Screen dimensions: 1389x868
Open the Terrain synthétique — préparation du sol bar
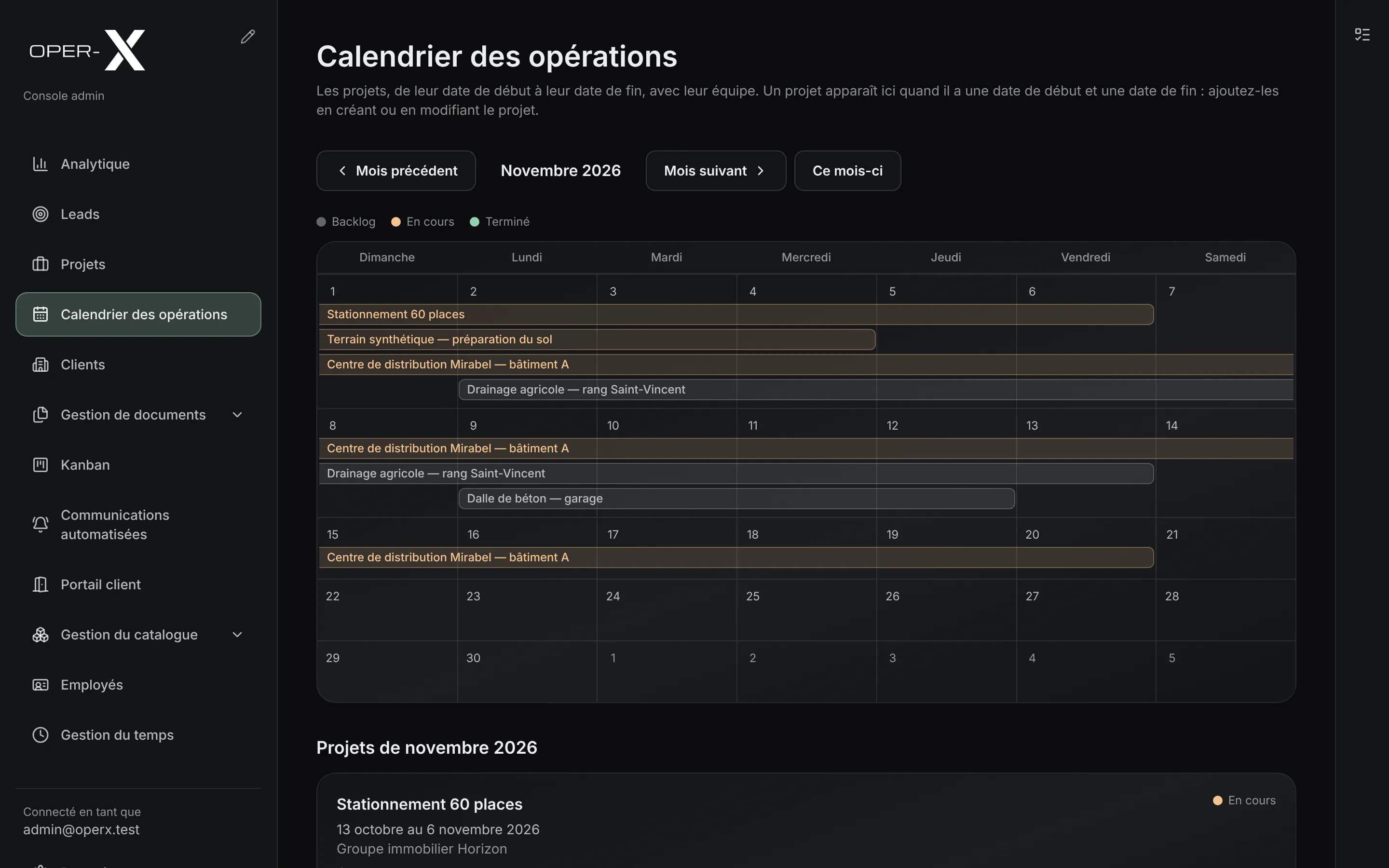(597, 339)
